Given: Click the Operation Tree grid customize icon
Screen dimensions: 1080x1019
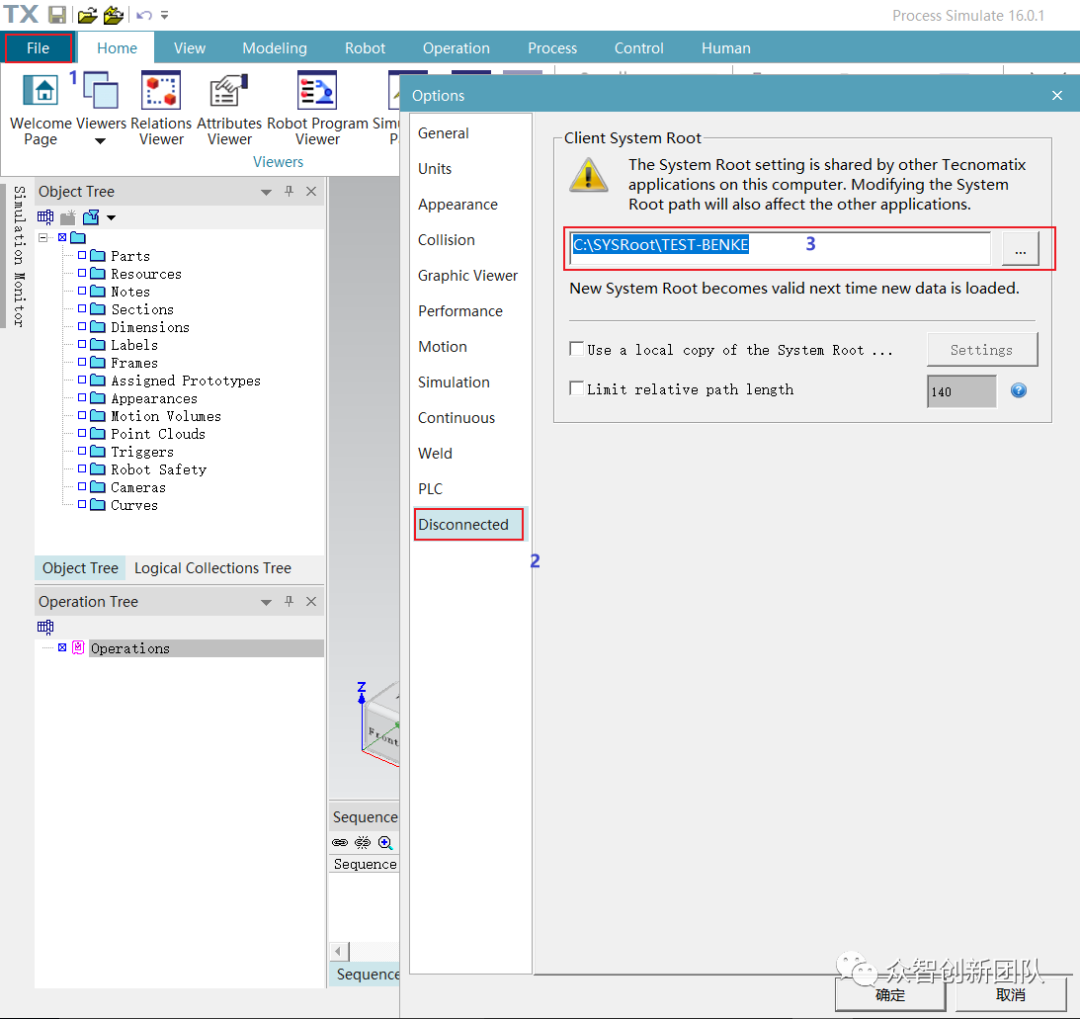Looking at the screenshot, I should point(45,626).
